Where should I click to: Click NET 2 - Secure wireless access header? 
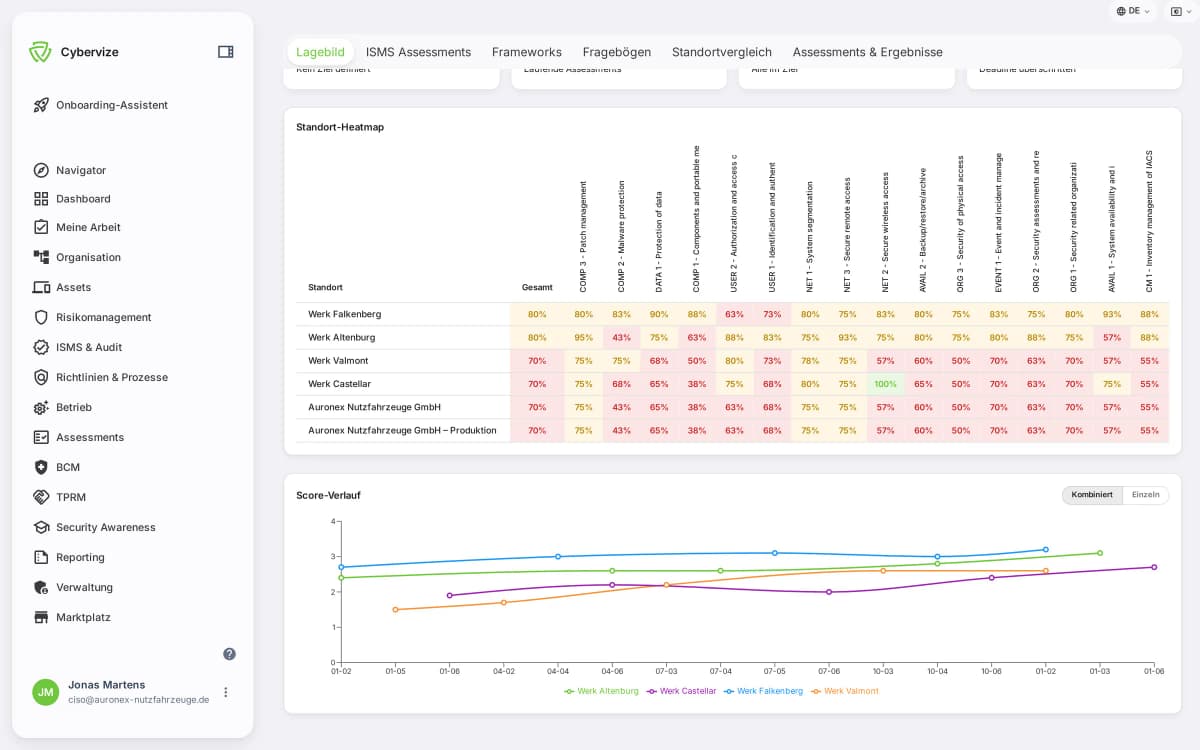[885, 232]
